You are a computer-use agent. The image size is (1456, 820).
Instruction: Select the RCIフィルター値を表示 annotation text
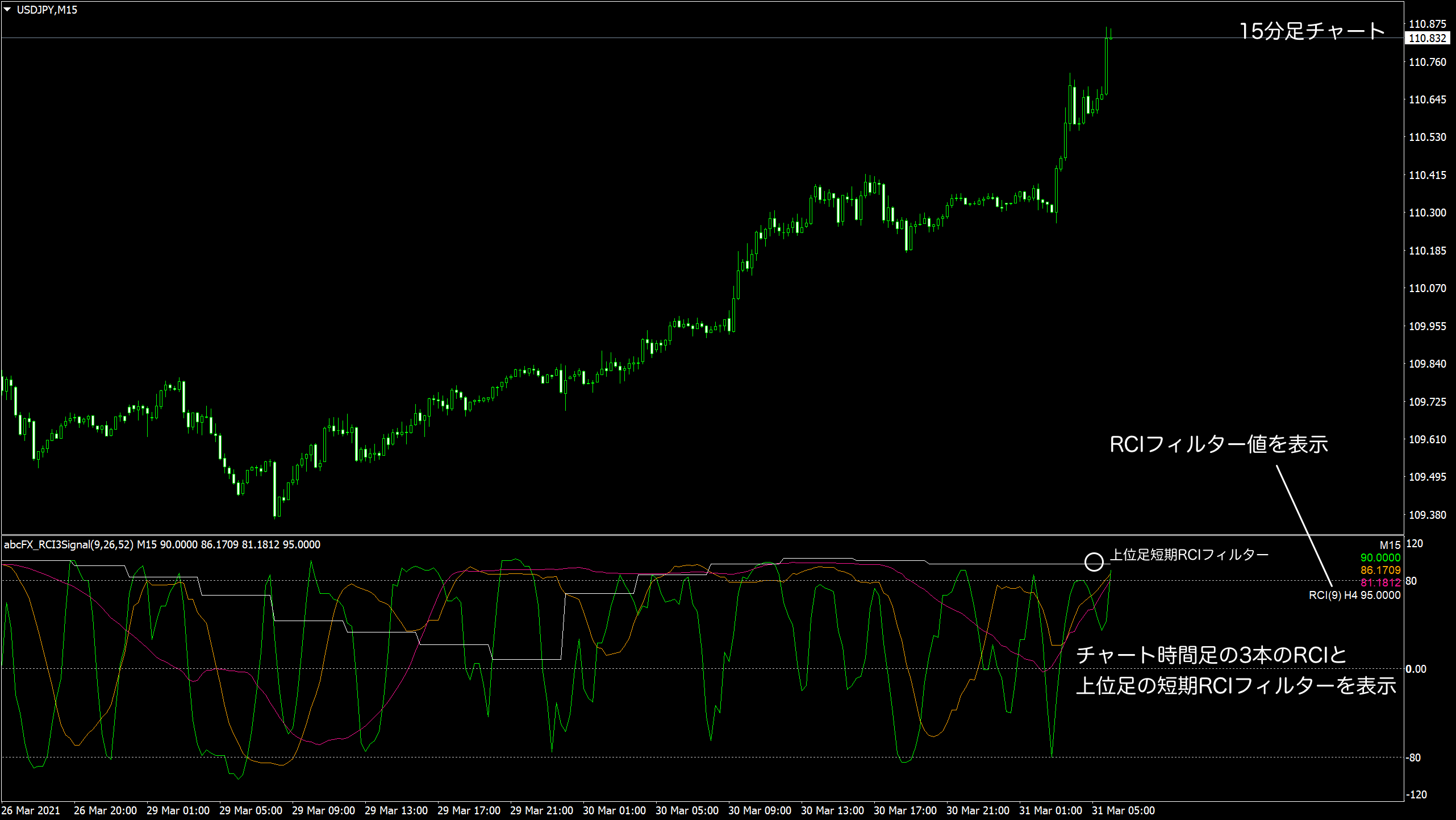[x=1219, y=444]
